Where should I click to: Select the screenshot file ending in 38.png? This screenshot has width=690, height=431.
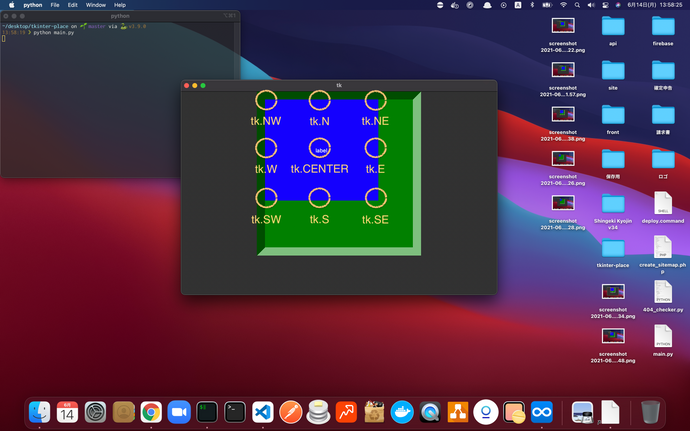[563, 123]
